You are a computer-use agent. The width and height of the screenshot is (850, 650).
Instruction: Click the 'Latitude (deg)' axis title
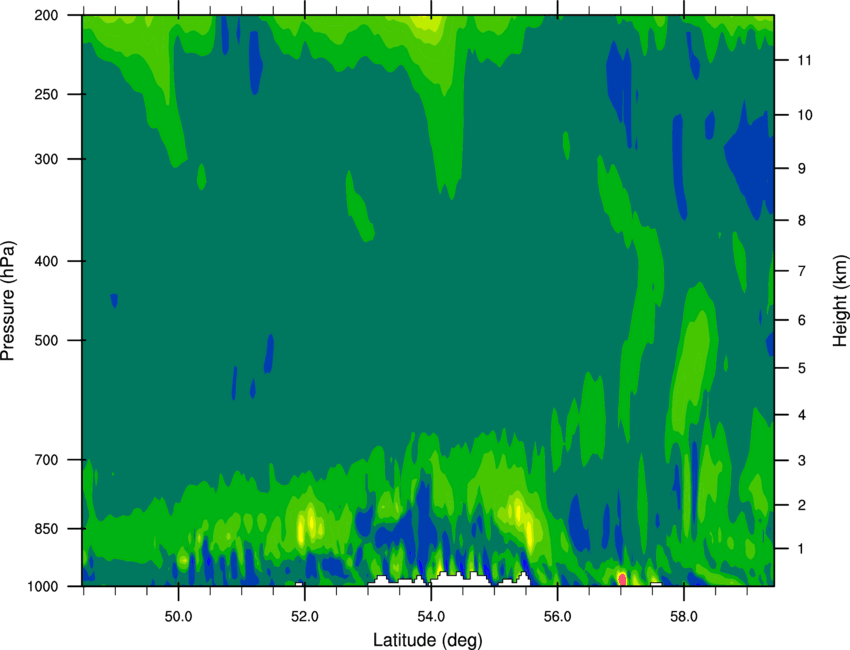(x=427, y=640)
